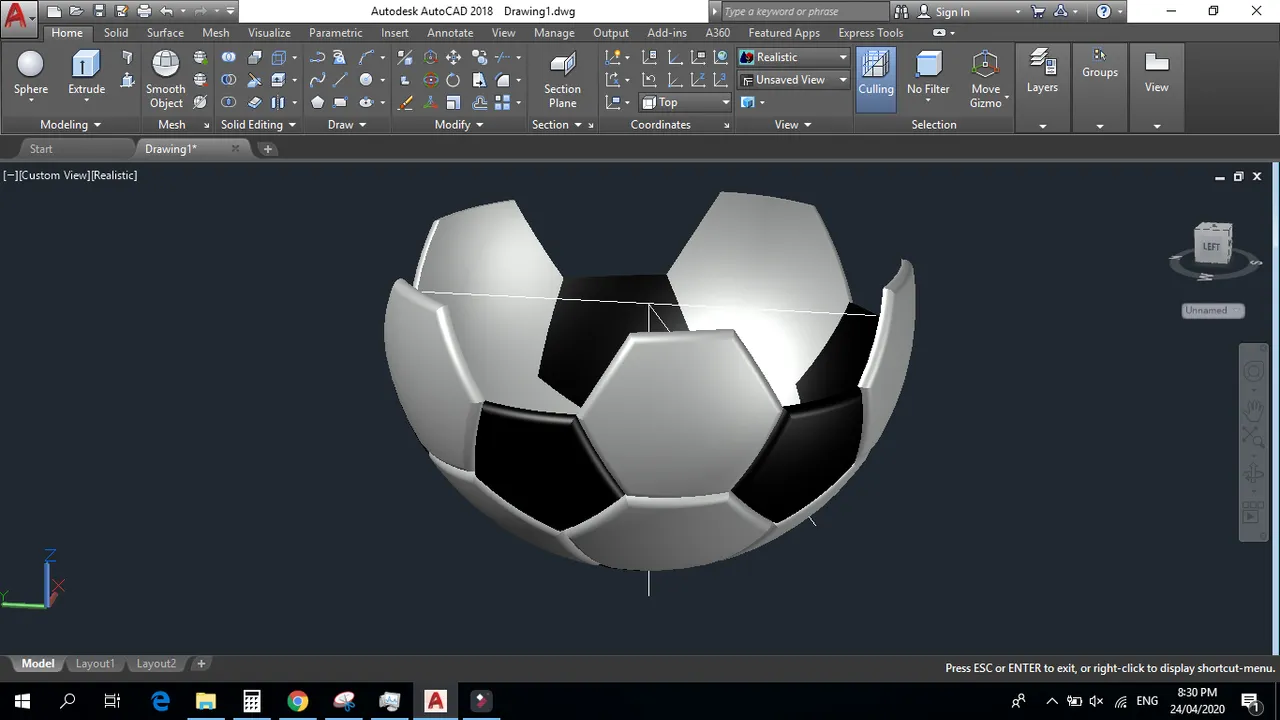Open the Surface ribbon tab
1280x720 pixels.
click(x=165, y=33)
